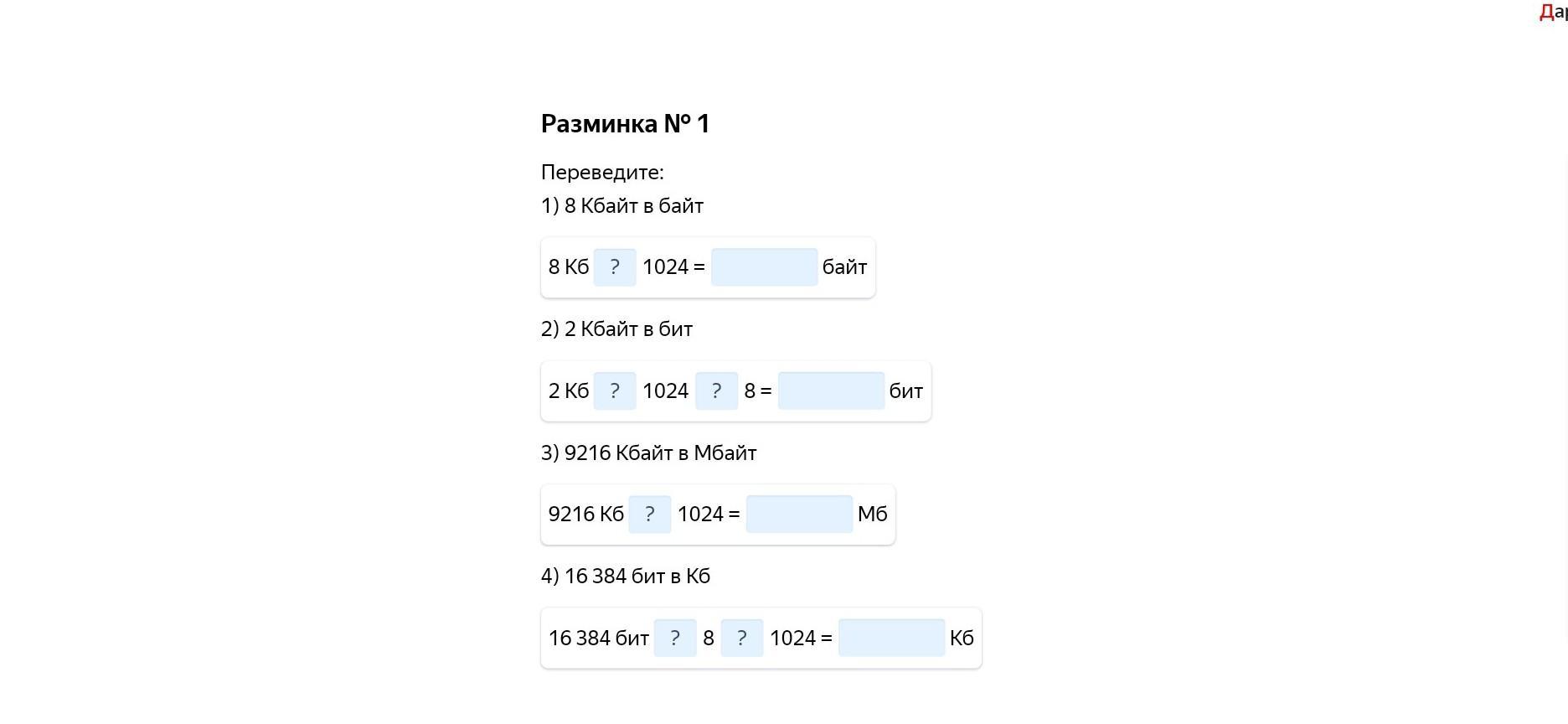Click the partially visible red-lettered logo in the corner

point(1553,12)
